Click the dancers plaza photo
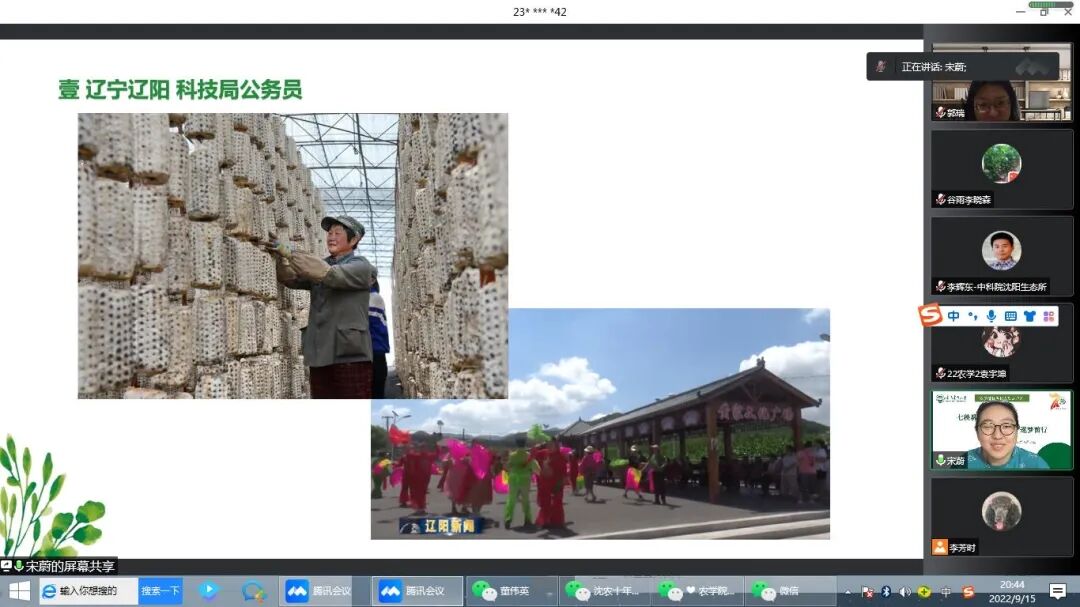Screen dimensions: 1080x607 tap(600, 424)
